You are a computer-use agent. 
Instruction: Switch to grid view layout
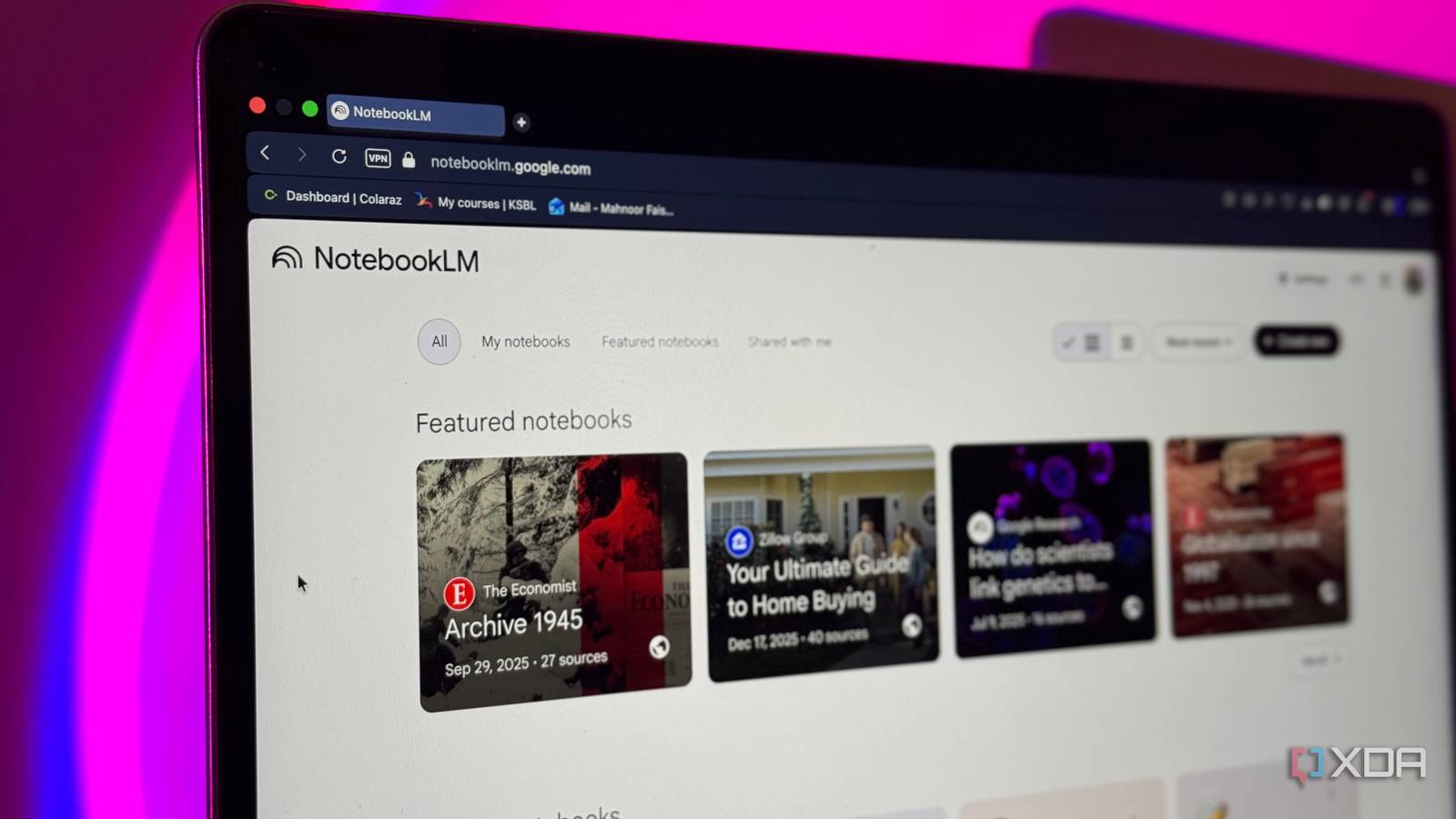coord(1082,342)
